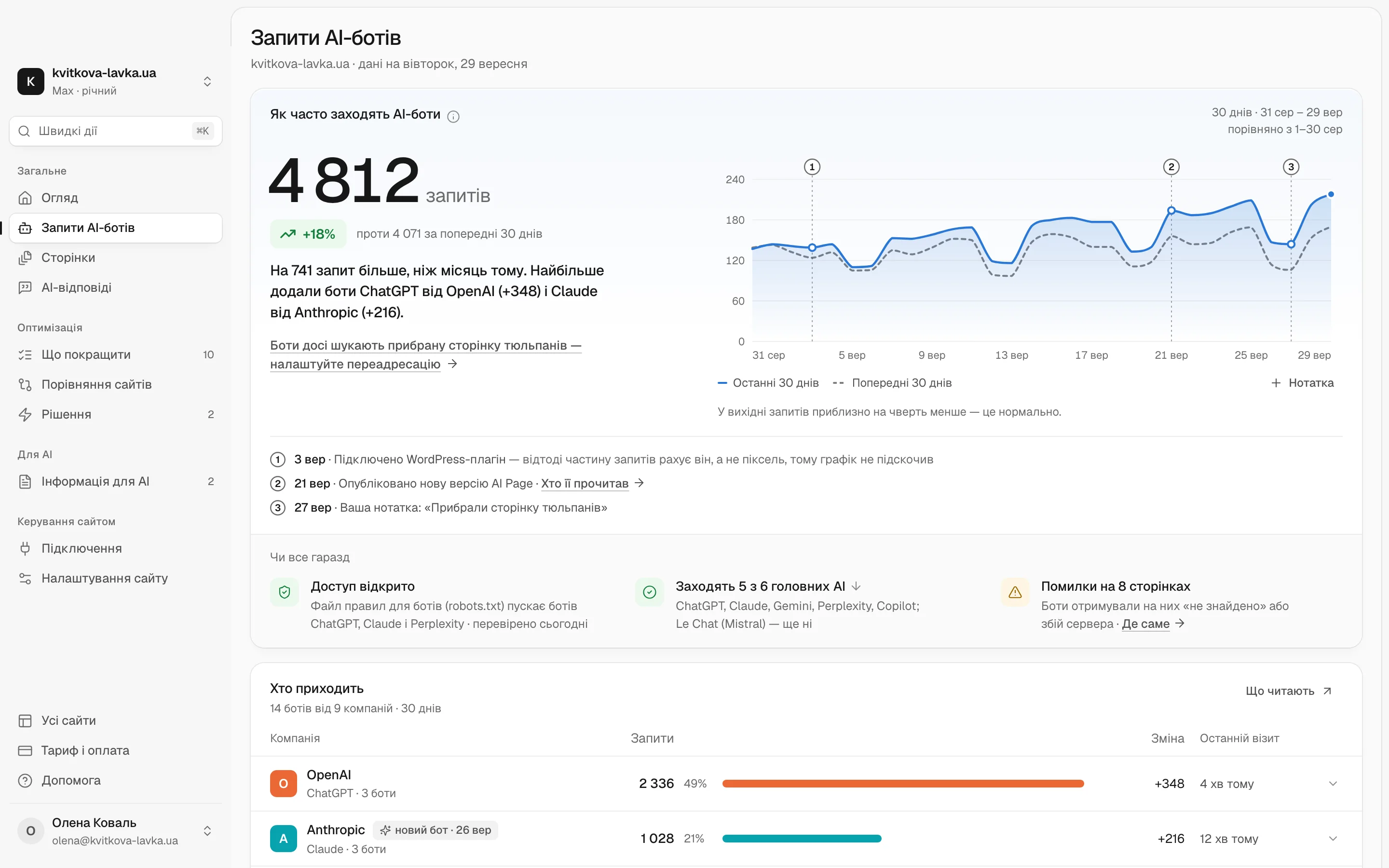Screen dimensions: 1389x868
Task: Expand the Заходять 5 з 6 головних AI arrow
Action: pos(857,586)
